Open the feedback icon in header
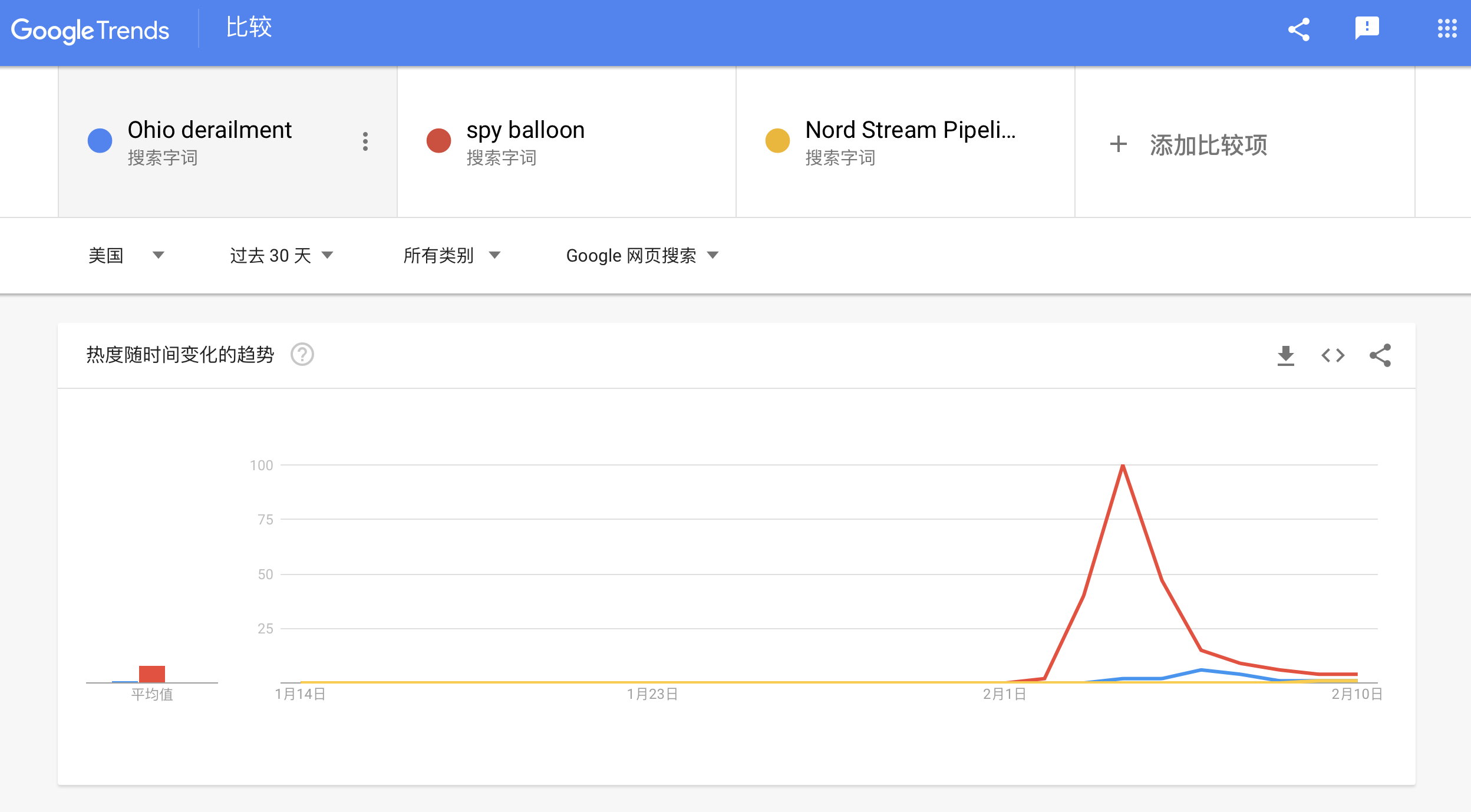The height and width of the screenshot is (812, 1471). pos(1367,28)
